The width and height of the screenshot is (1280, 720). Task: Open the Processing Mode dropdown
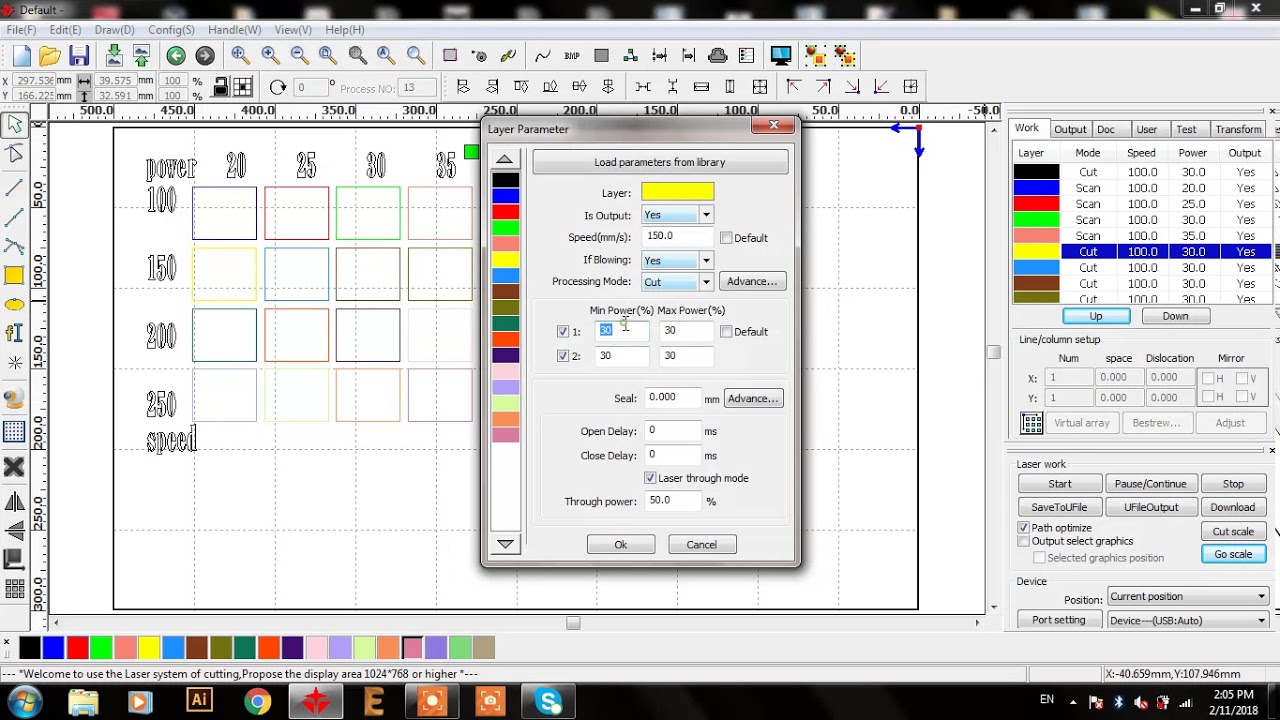tap(705, 282)
